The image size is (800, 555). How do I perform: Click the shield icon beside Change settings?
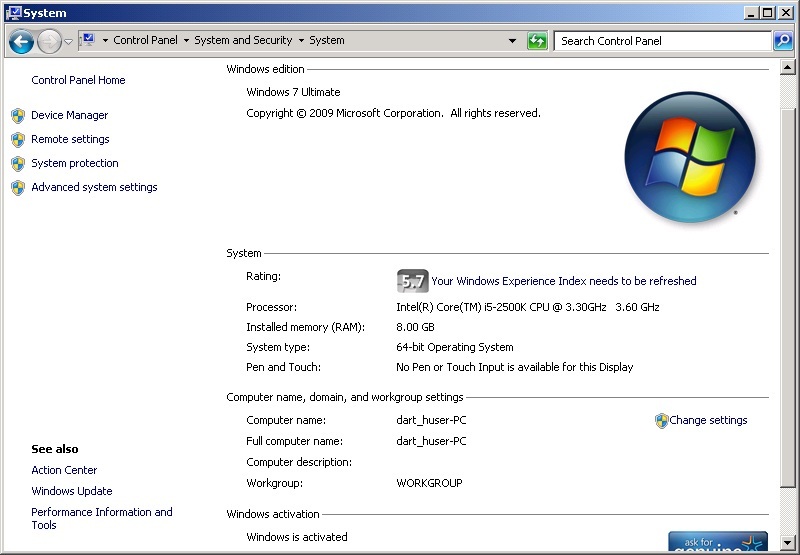click(661, 421)
